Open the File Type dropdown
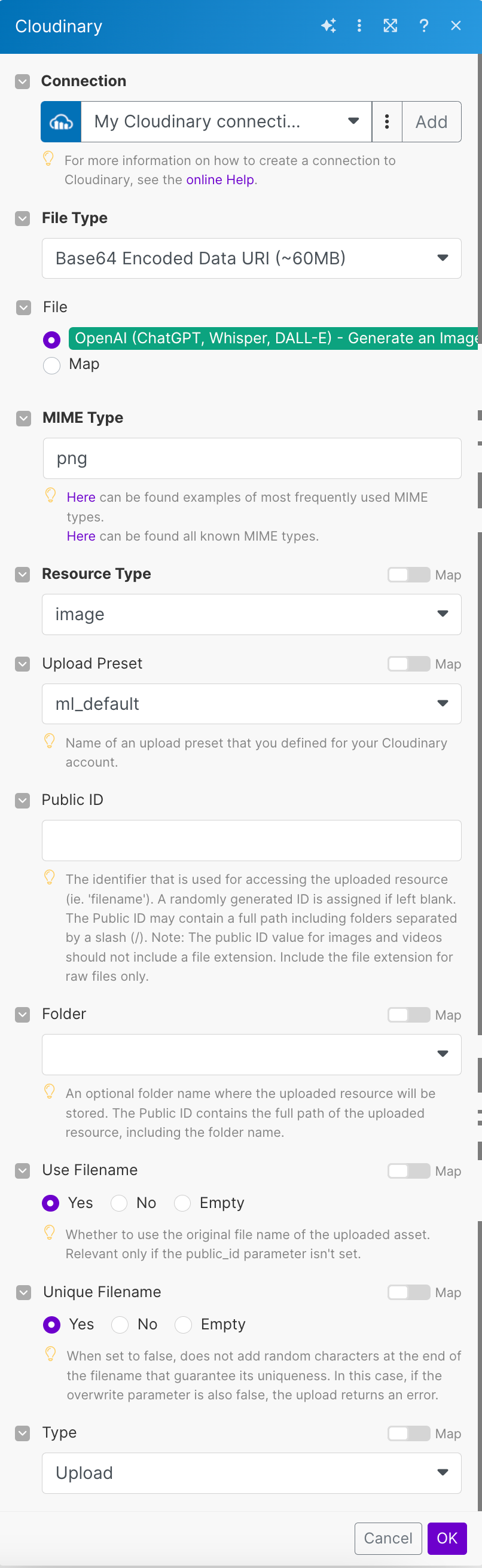 251,259
